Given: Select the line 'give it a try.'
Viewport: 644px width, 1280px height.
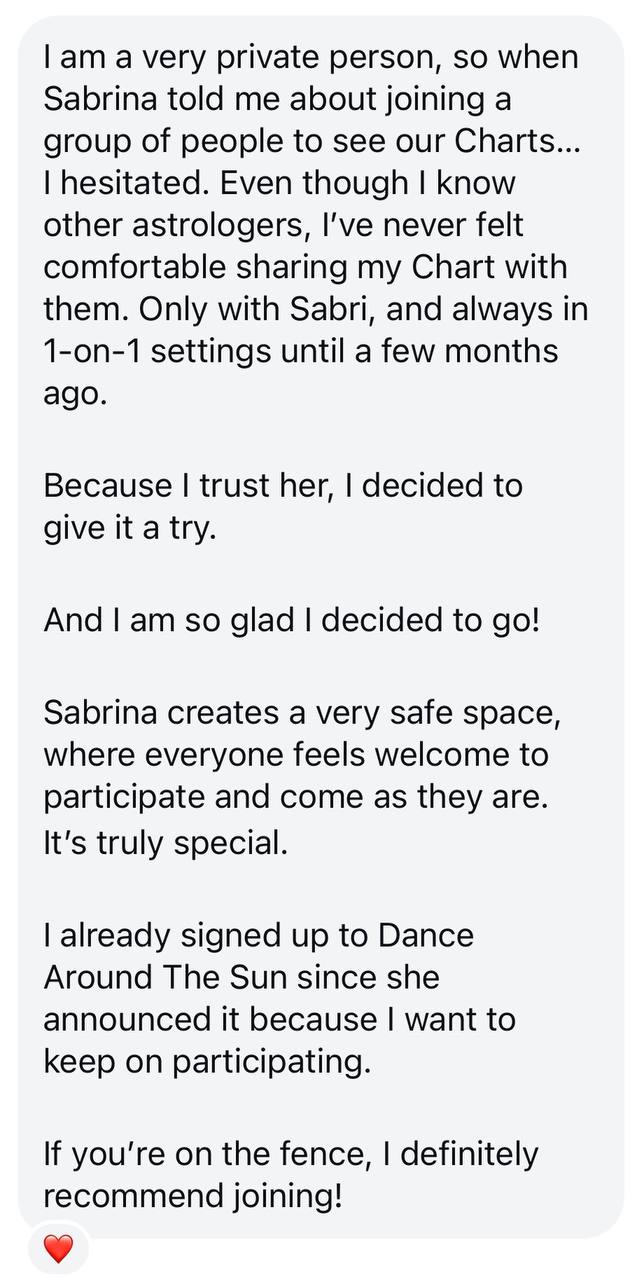Looking at the screenshot, I should pyautogui.click(x=129, y=528).
